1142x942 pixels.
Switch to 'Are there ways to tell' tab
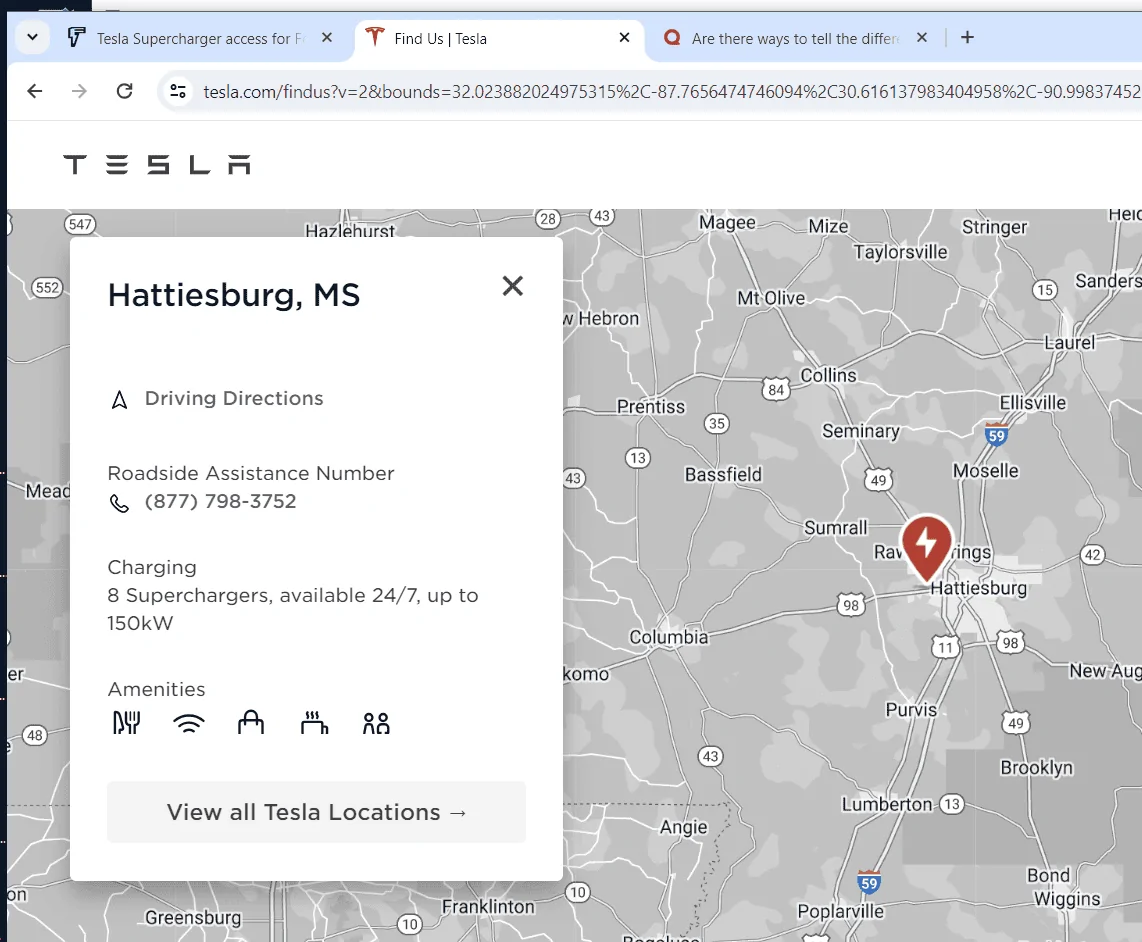click(795, 39)
